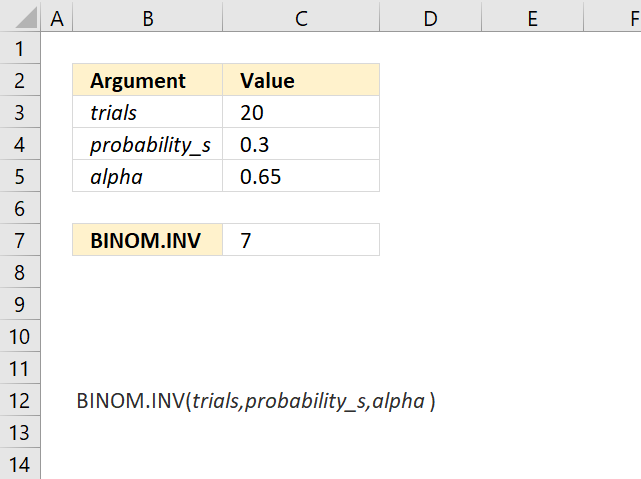Select row 7 header
641x479 pixels.
pos(20,240)
